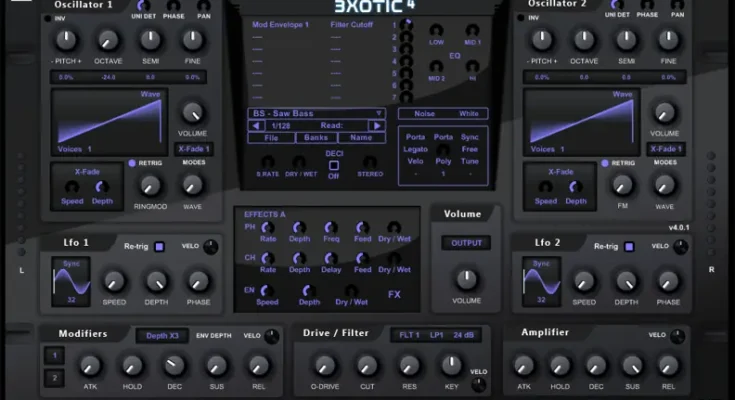Click the OUTPUT button
Image resolution: width=735 pixels, height=400 pixels.
[466, 243]
